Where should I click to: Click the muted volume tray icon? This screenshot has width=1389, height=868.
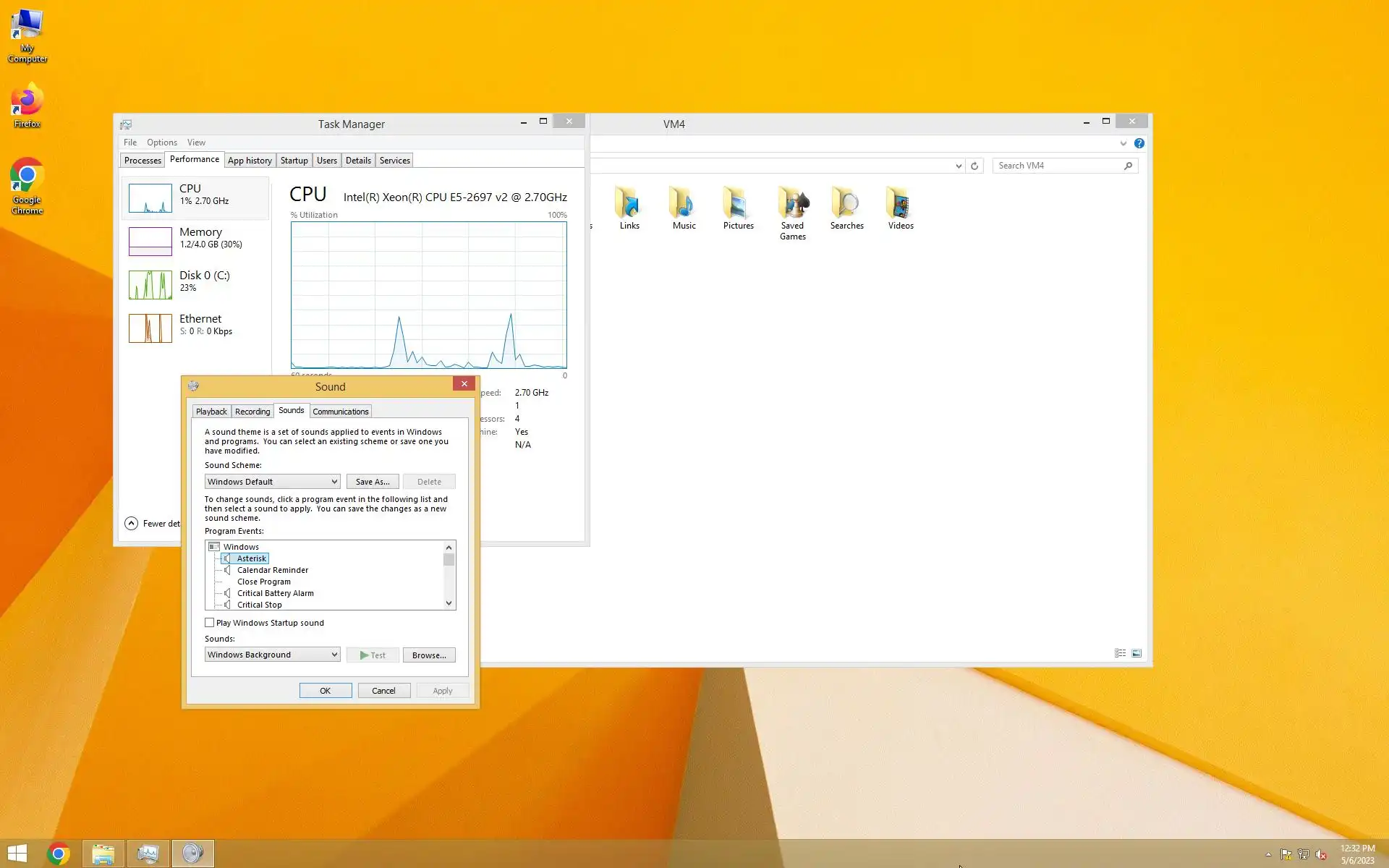tap(1321, 854)
